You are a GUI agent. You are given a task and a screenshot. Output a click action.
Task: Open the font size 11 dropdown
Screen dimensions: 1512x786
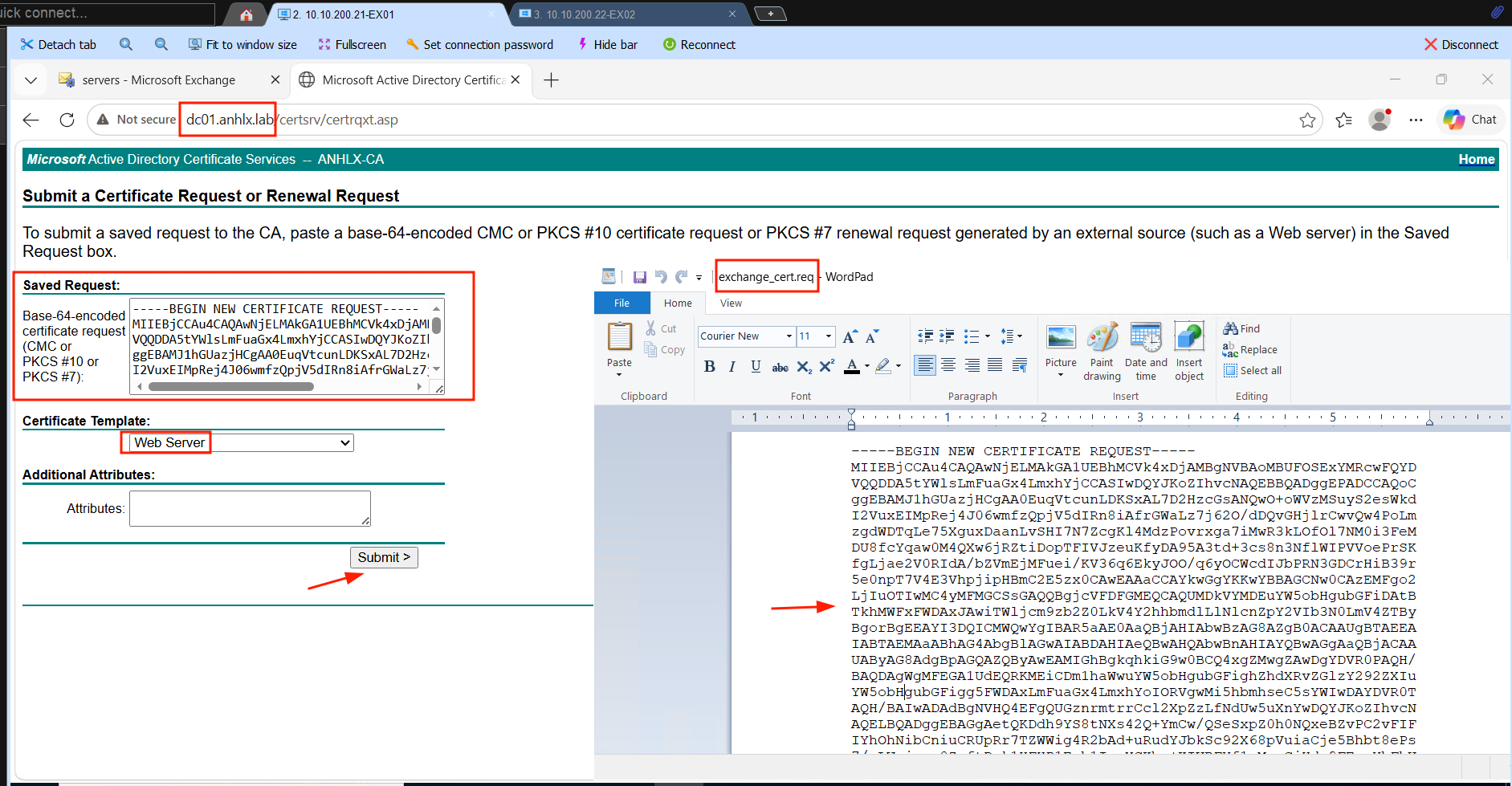(829, 336)
